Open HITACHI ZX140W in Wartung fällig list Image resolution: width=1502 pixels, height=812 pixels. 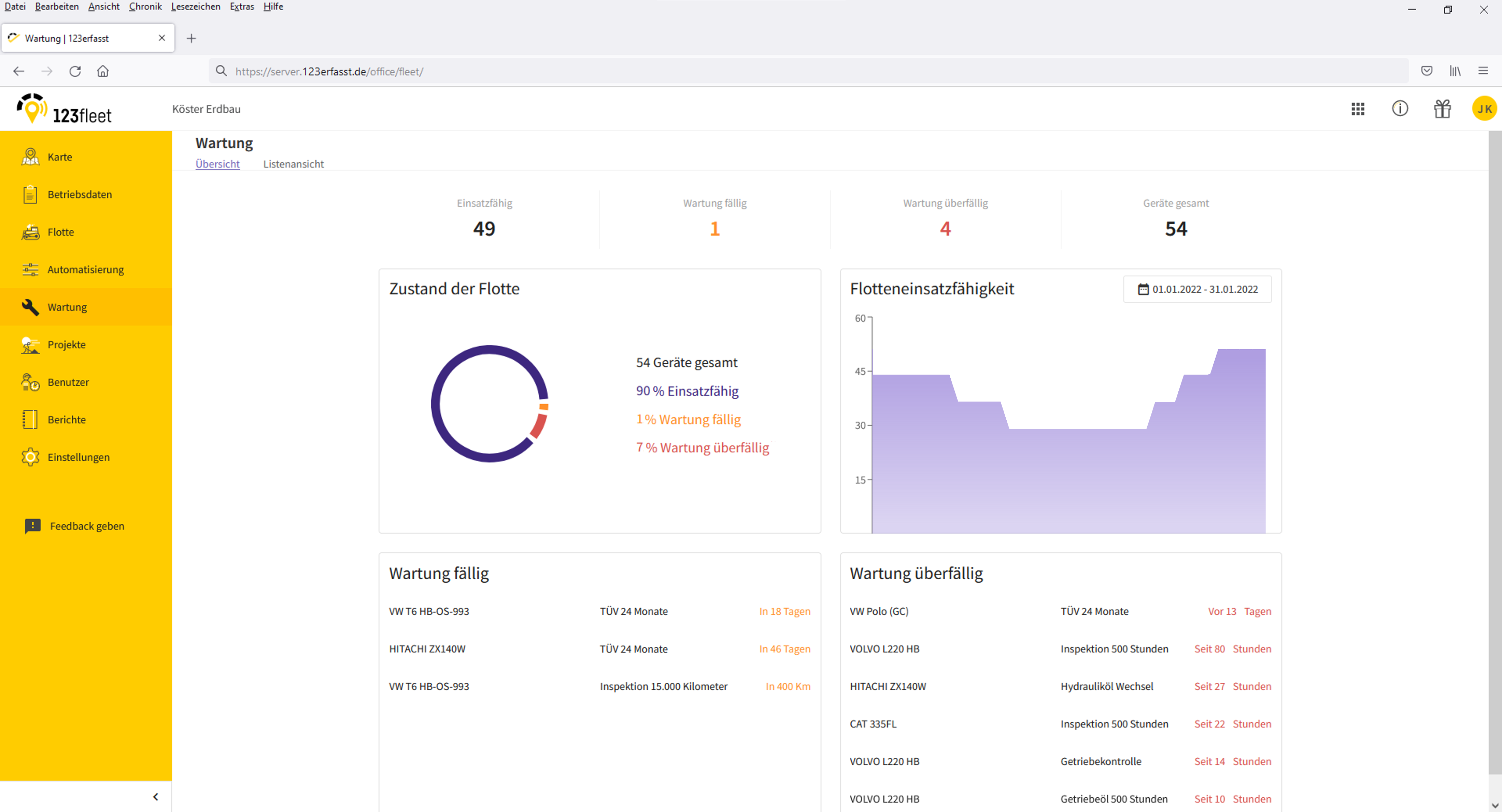pos(427,649)
